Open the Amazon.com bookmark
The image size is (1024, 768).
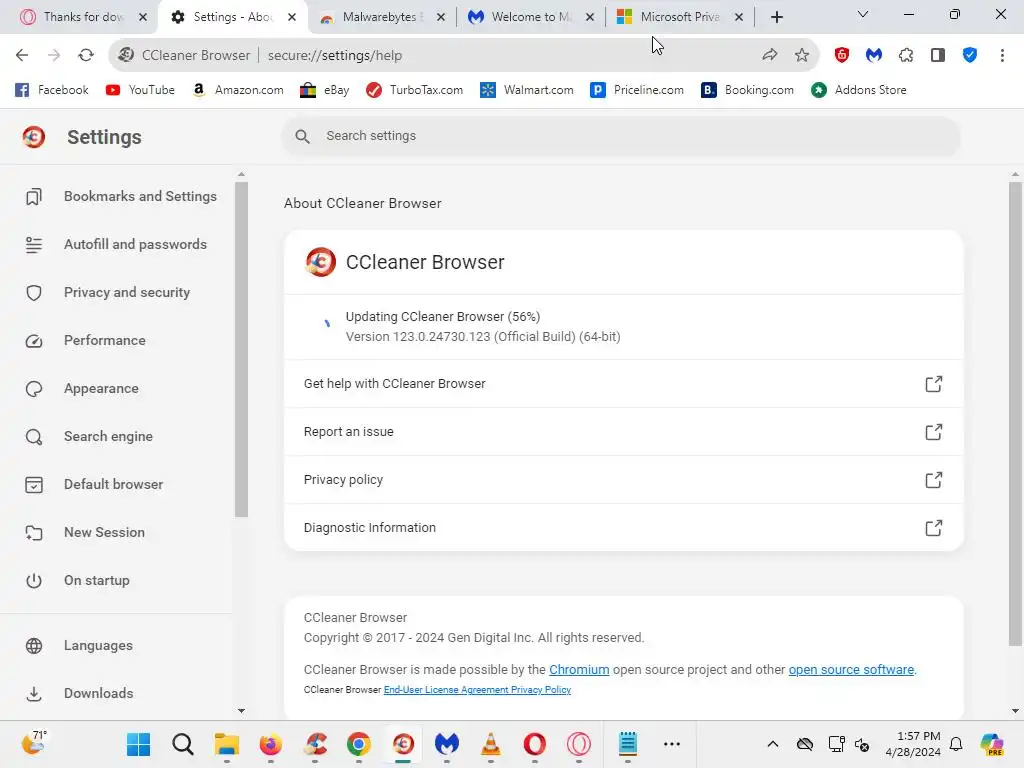pos(238,90)
